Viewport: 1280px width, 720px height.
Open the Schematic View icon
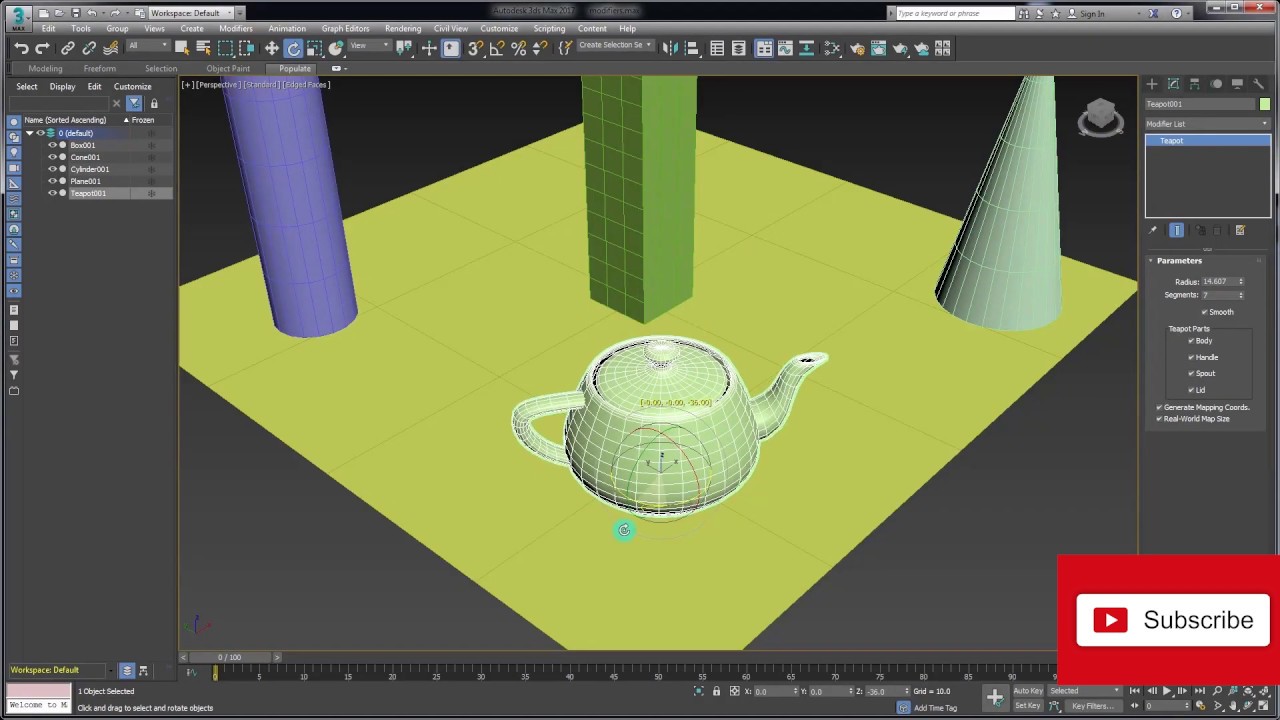pyautogui.click(x=807, y=48)
